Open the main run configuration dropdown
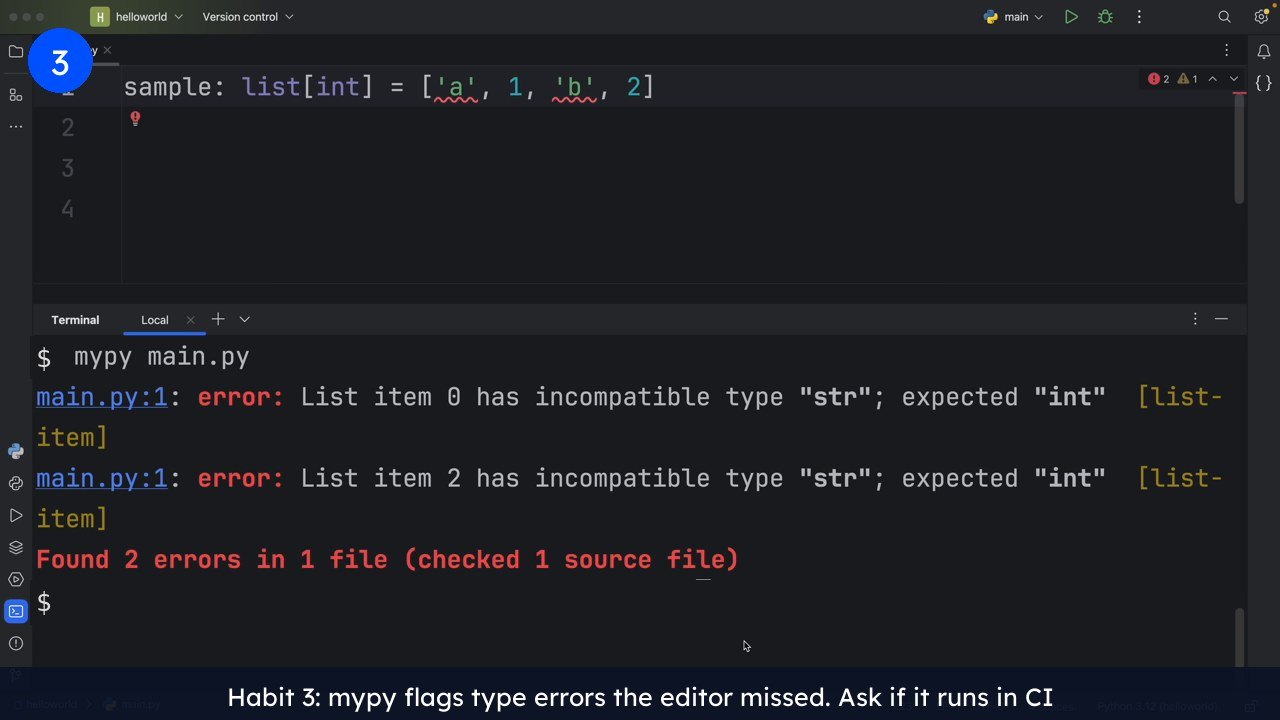The image size is (1280, 720). 1013,17
